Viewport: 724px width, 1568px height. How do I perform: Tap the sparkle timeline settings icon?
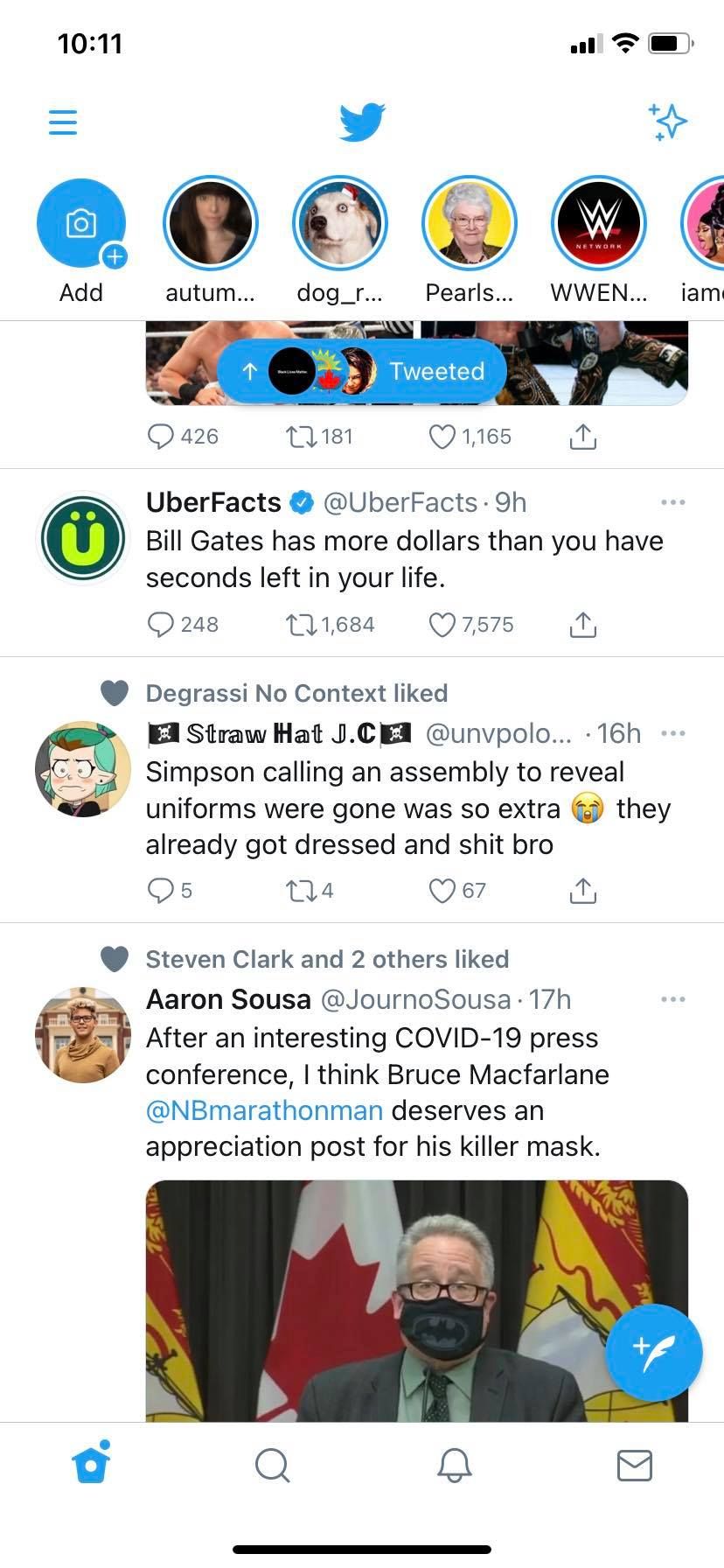tap(668, 122)
